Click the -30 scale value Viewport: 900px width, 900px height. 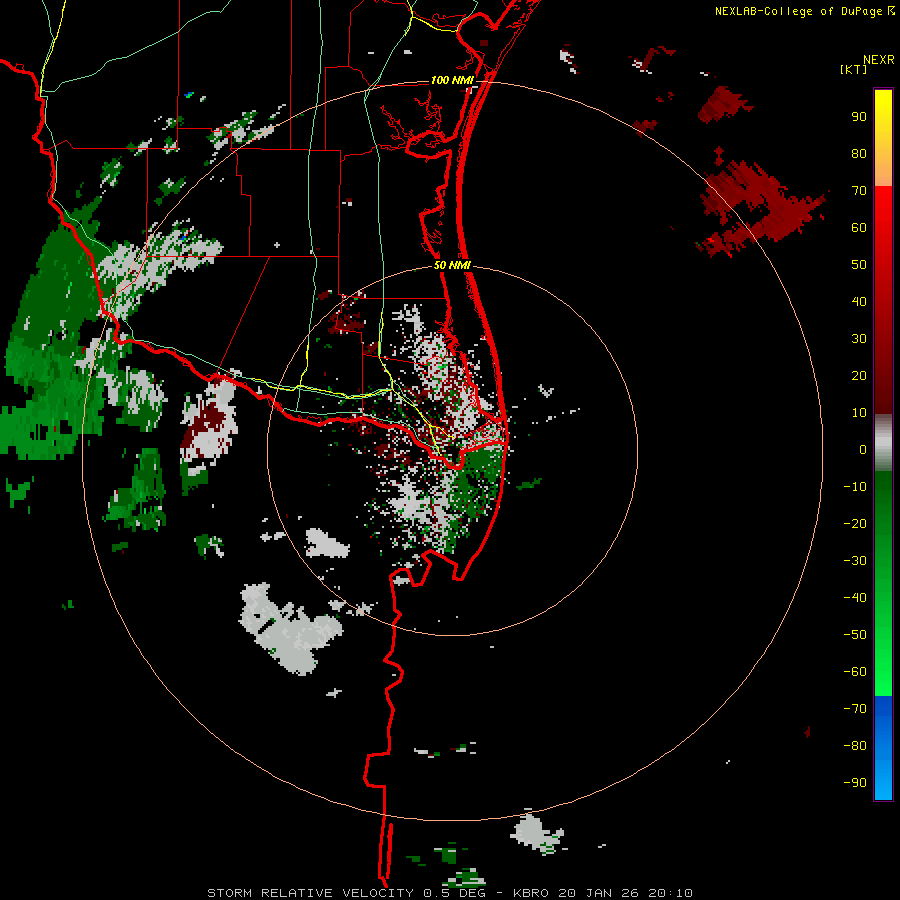(x=855, y=561)
